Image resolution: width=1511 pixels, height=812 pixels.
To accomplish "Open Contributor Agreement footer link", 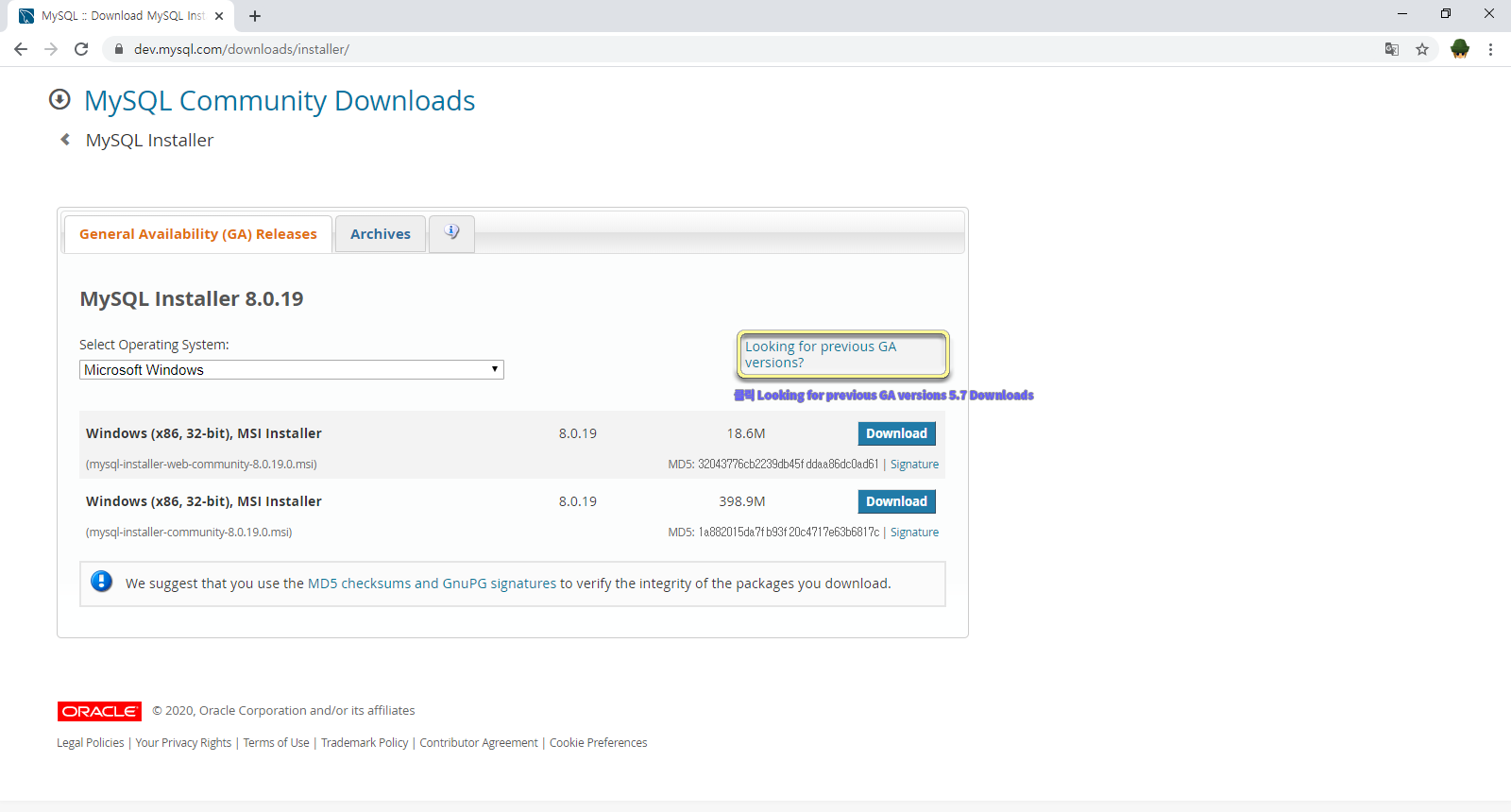I will pos(479,743).
